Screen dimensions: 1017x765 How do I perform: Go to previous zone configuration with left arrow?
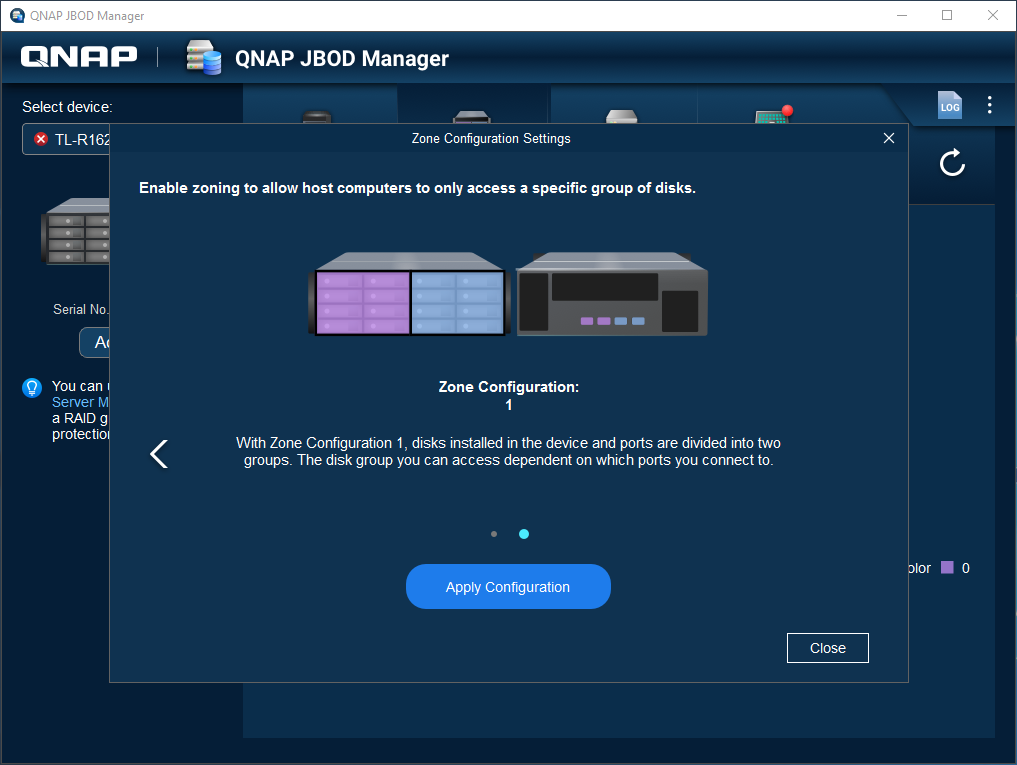(159, 454)
